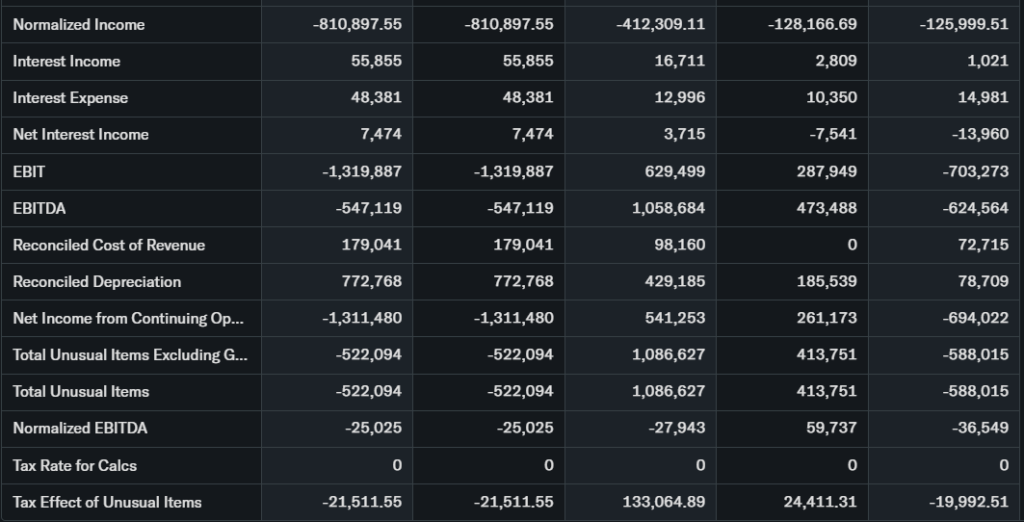The width and height of the screenshot is (1024, 522).
Task: Select the EBITDA cell showing 1,058,684
Action: pos(669,208)
